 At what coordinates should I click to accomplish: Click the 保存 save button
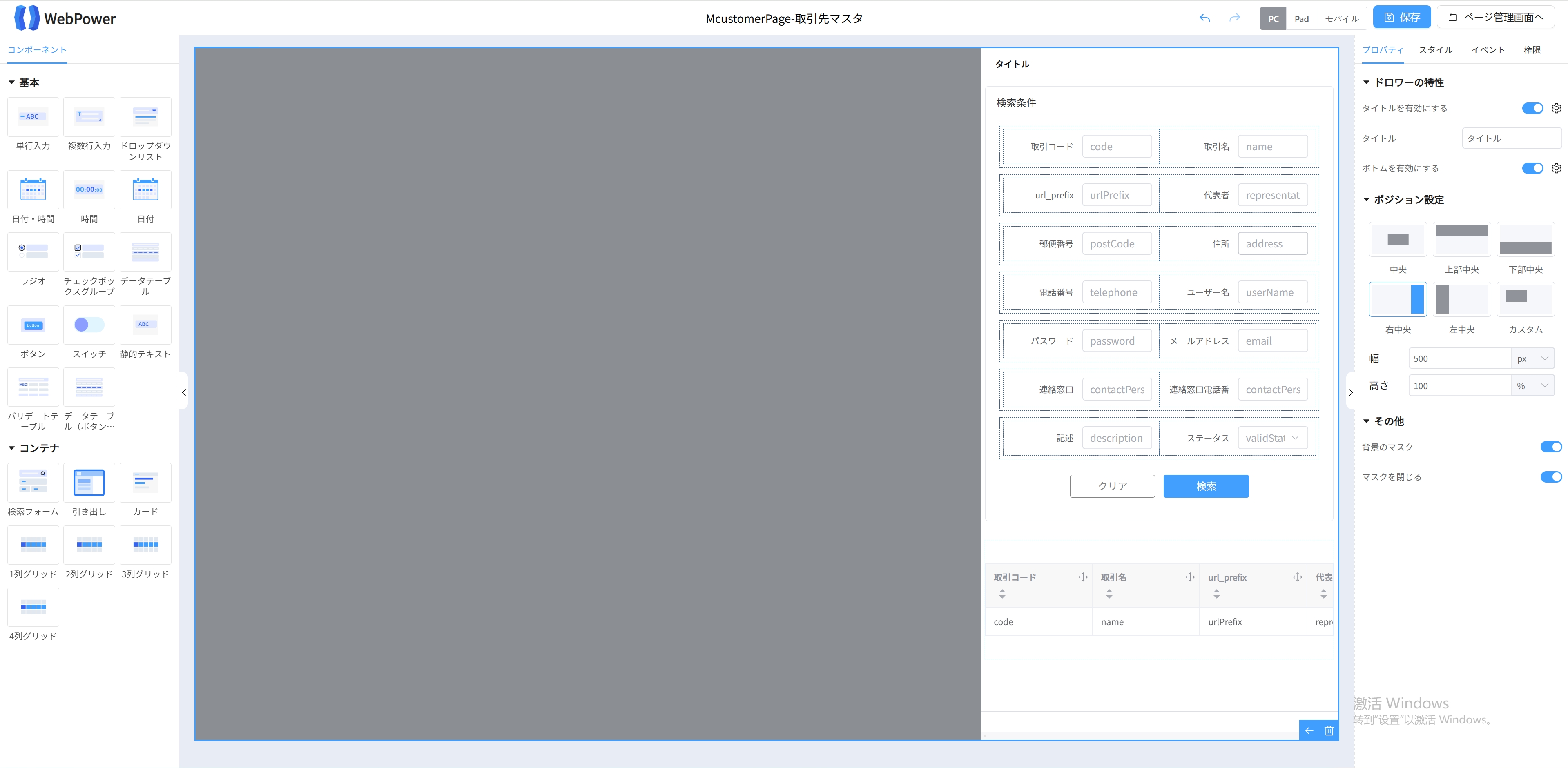(x=1402, y=18)
